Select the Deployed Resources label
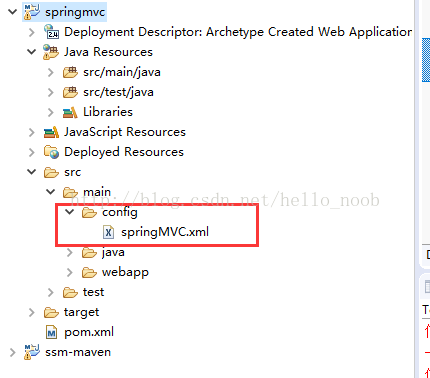The height and width of the screenshot is (378, 430). (124, 152)
